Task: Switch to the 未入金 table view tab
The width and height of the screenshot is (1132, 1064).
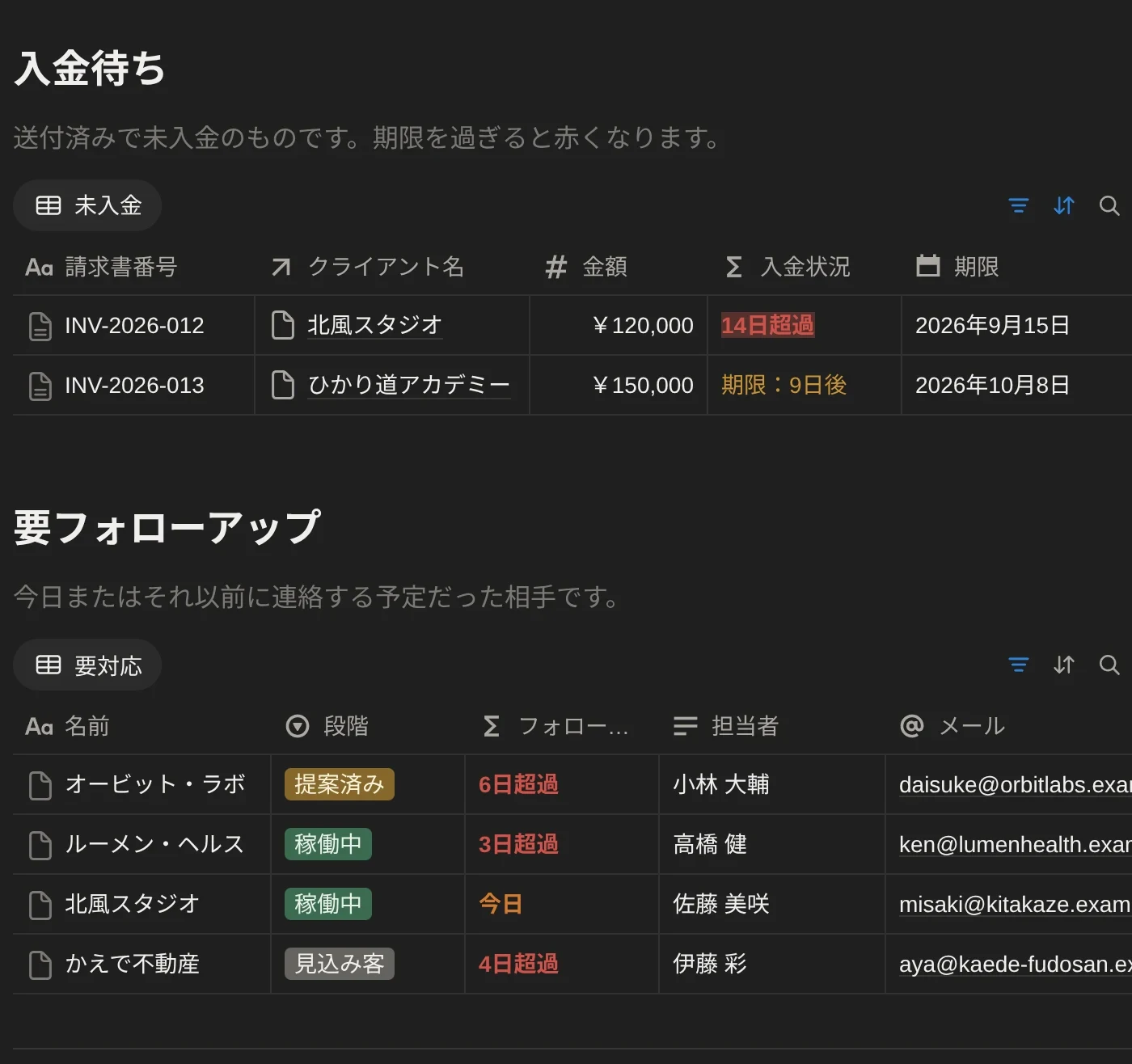Action: coord(87,205)
